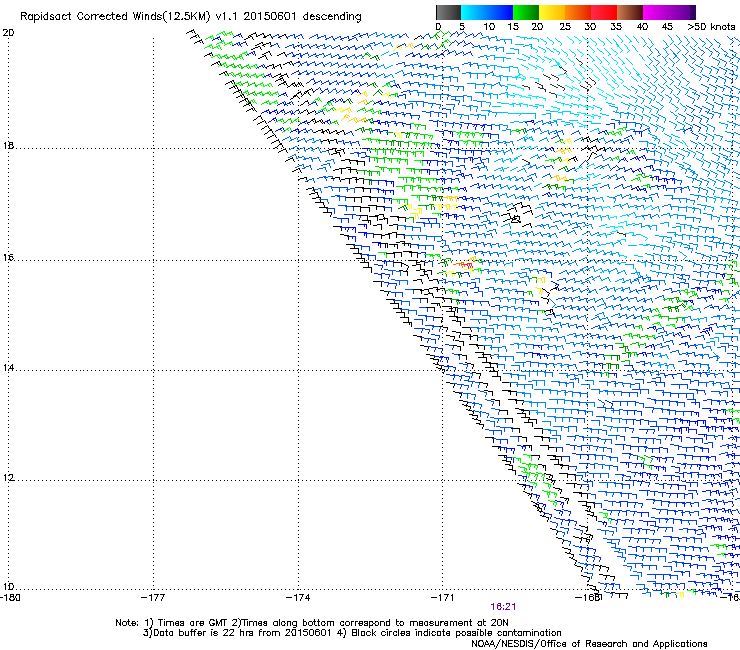This screenshot has width=740, height=650.
Task: Click latitude label '12' on left axis
Action: (8, 478)
